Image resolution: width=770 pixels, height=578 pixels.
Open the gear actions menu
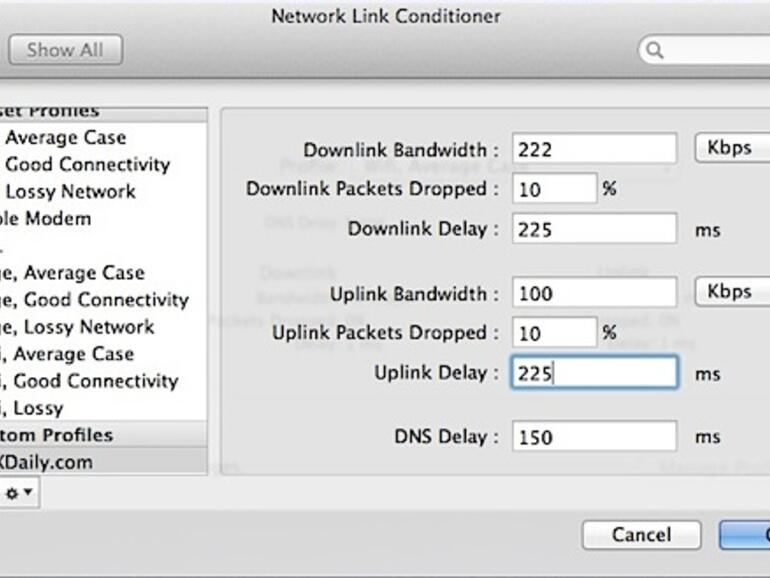point(18,493)
